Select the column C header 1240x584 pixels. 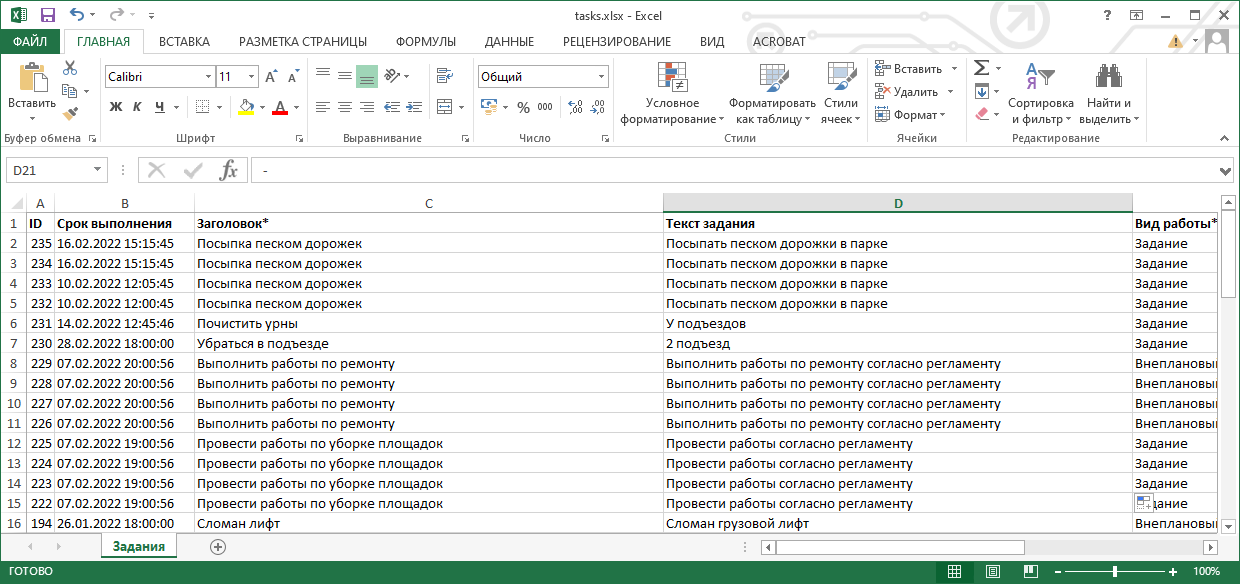(428, 203)
